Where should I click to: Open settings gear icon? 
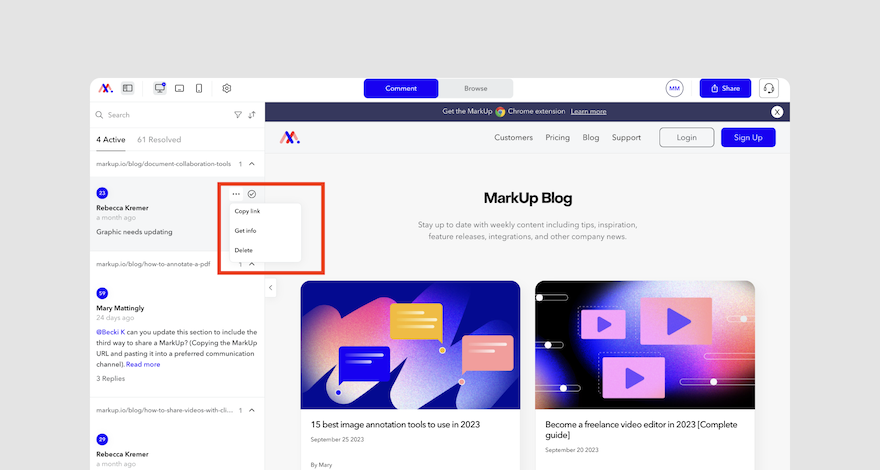(x=227, y=88)
